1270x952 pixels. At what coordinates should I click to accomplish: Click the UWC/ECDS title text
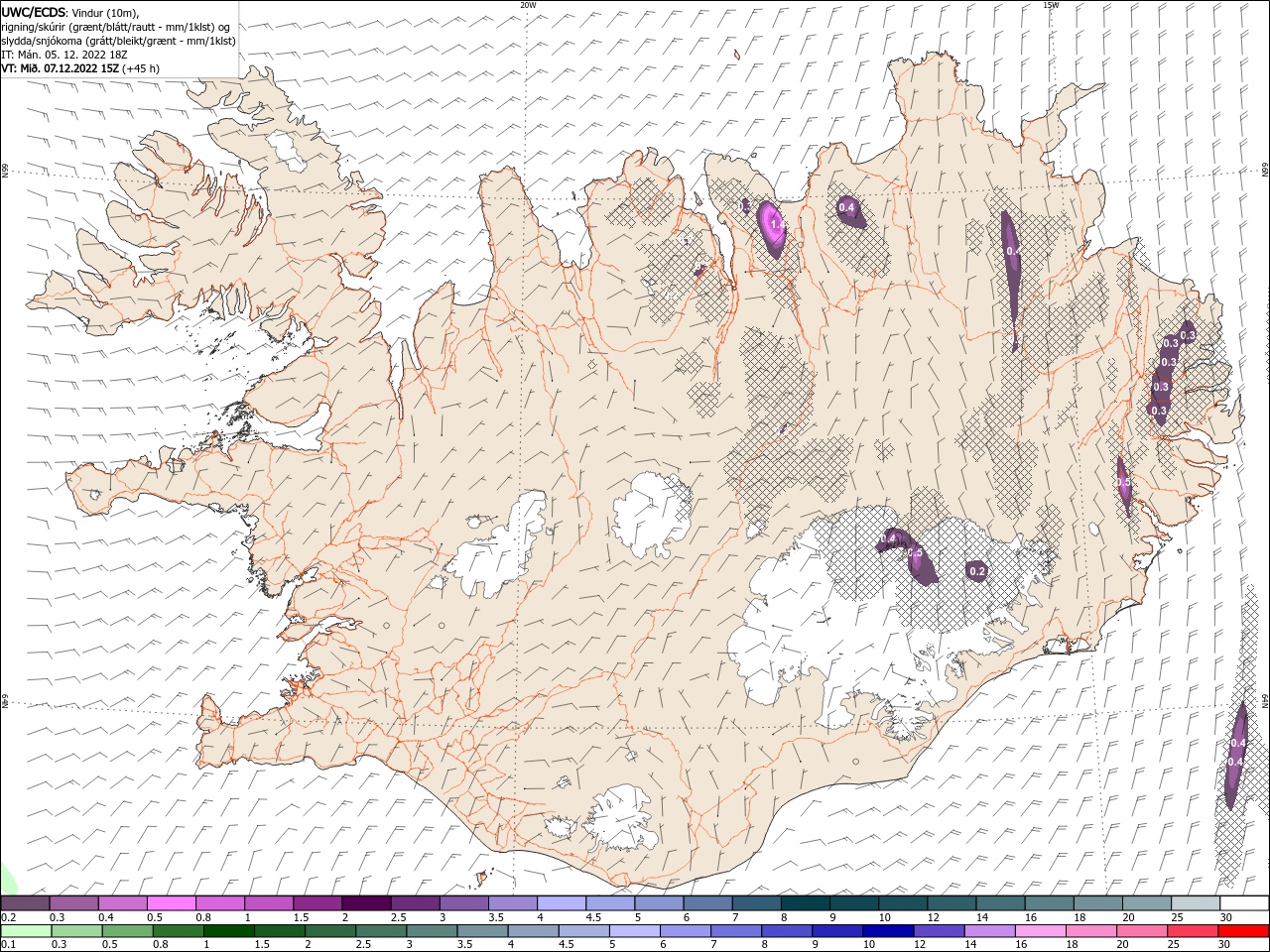pyautogui.click(x=34, y=12)
